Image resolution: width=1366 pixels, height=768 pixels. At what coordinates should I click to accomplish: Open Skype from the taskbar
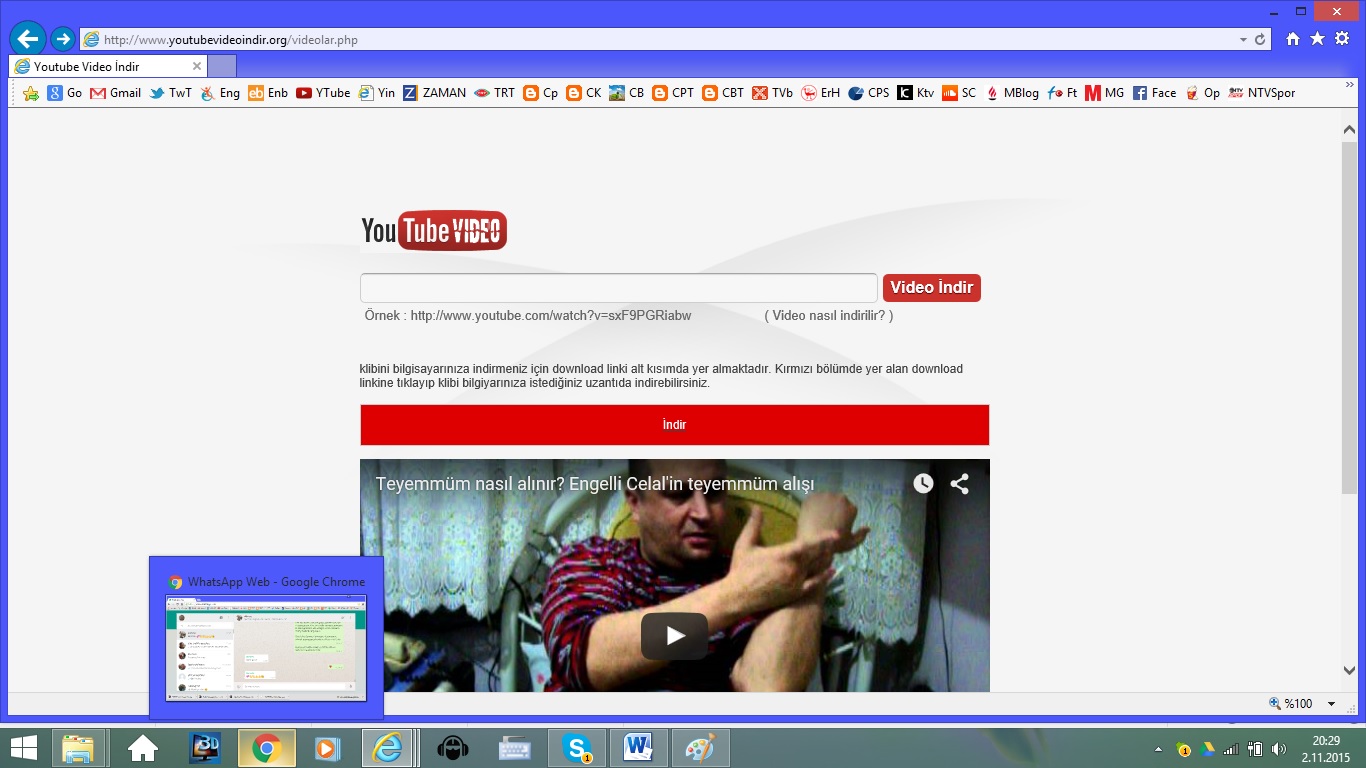point(576,748)
